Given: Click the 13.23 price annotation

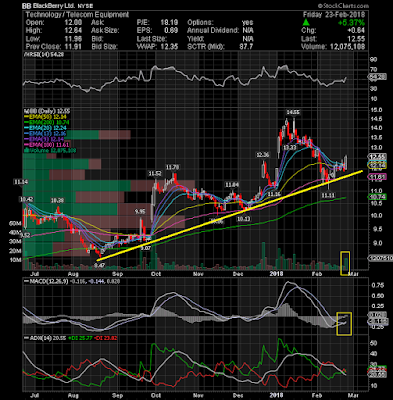Looking at the screenshot, I should pyautogui.click(x=289, y=147).
